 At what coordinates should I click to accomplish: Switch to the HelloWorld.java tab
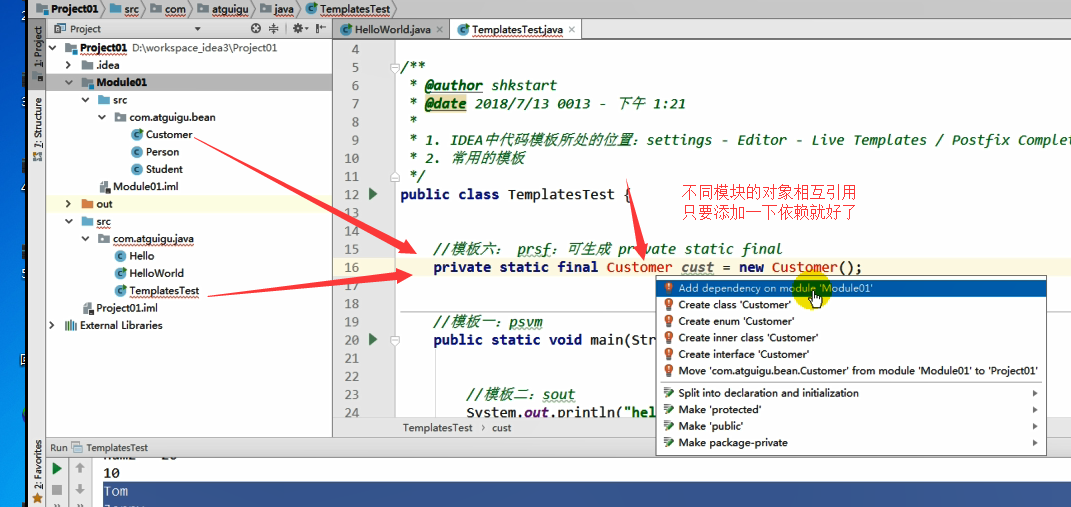392,30
